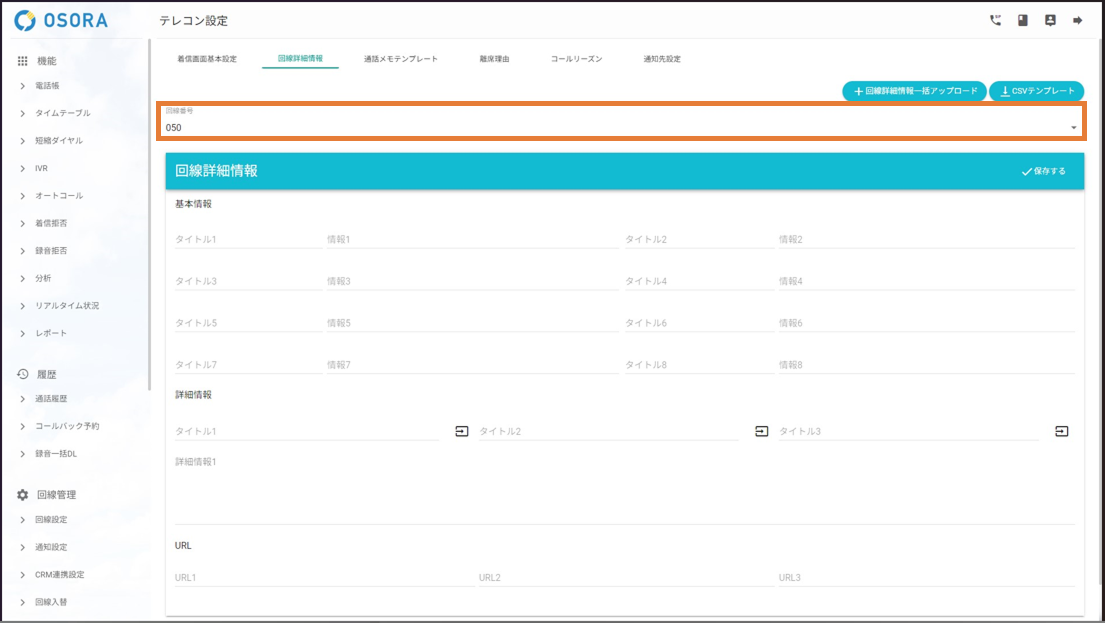Click the OSORA logo
This screenshot has width=1105, height=623.
62,20
